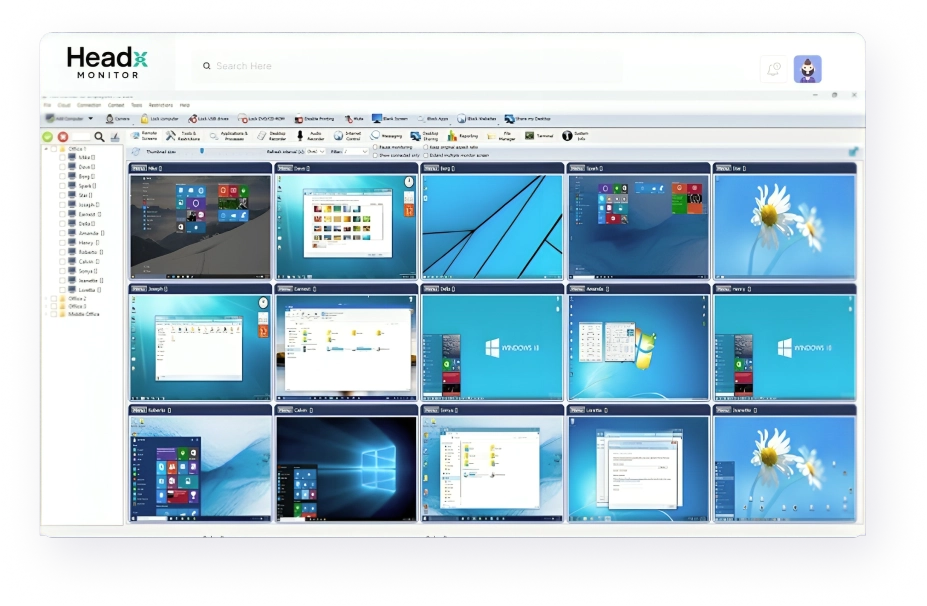Click the Lock computer toolbar icon
Screen dimensions: 927x606
[144, 118]
